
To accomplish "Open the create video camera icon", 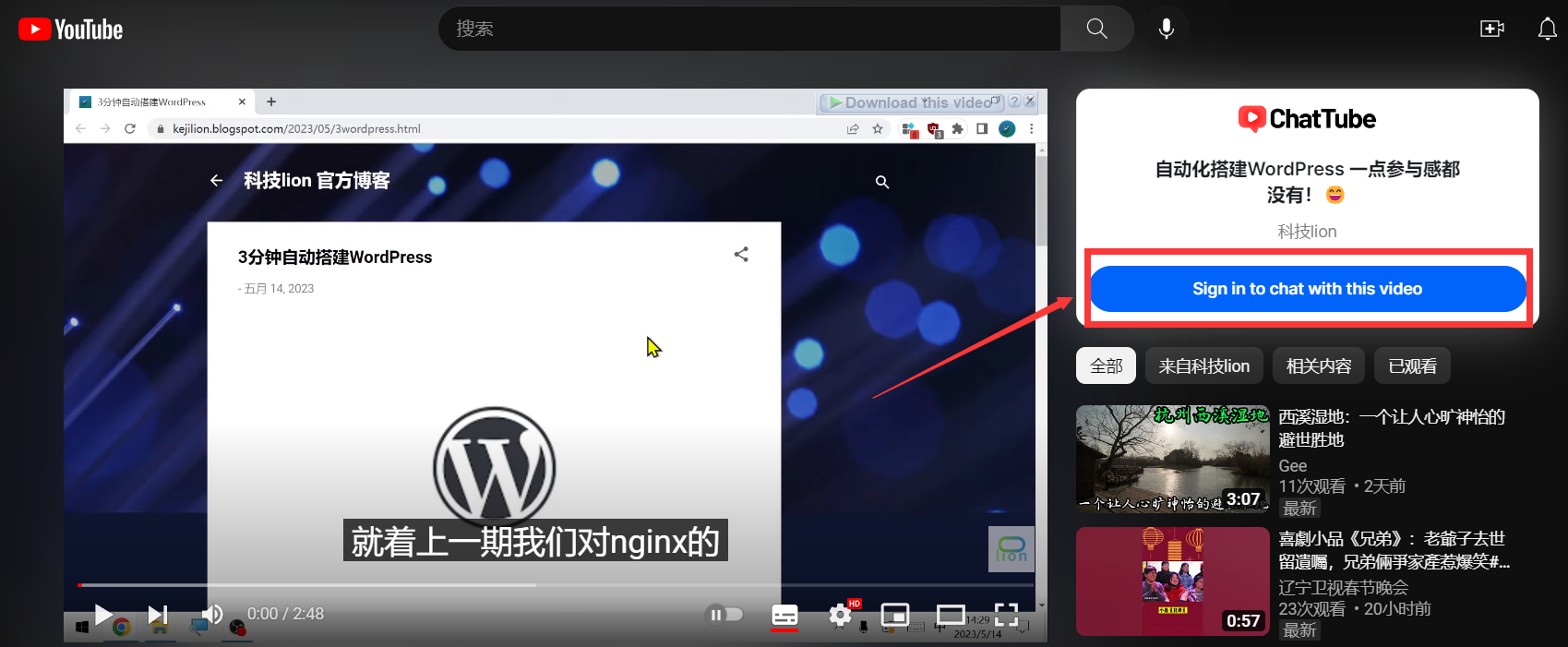I will (1491, 29).
